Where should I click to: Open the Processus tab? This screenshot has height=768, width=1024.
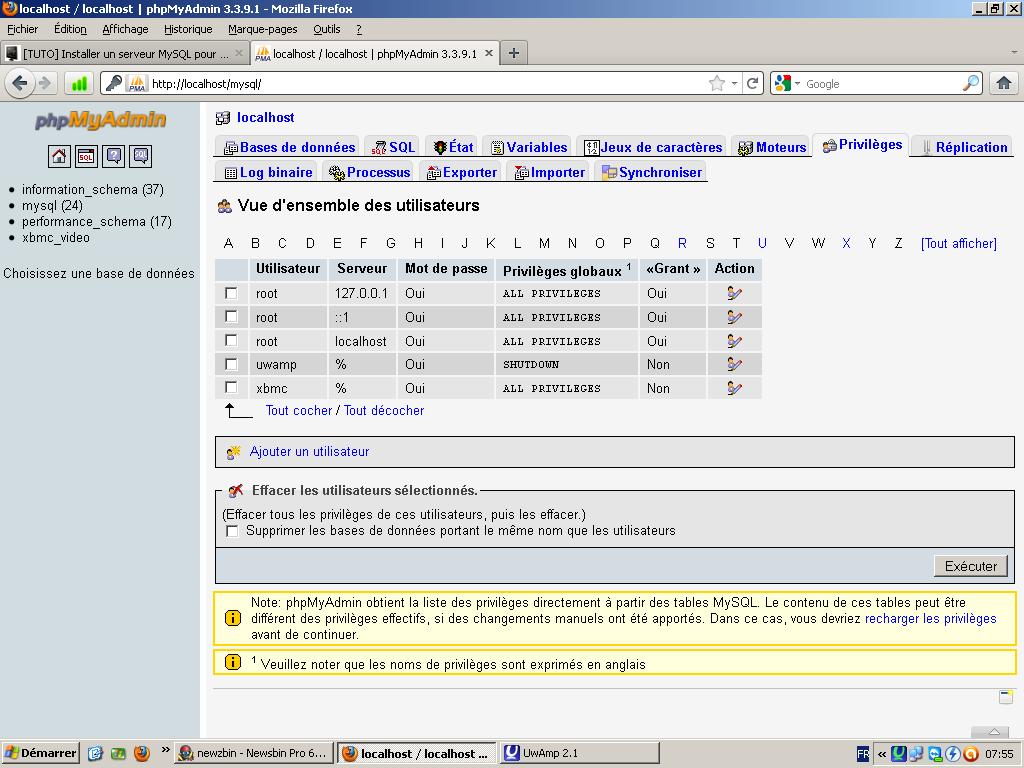pos(370,172)
